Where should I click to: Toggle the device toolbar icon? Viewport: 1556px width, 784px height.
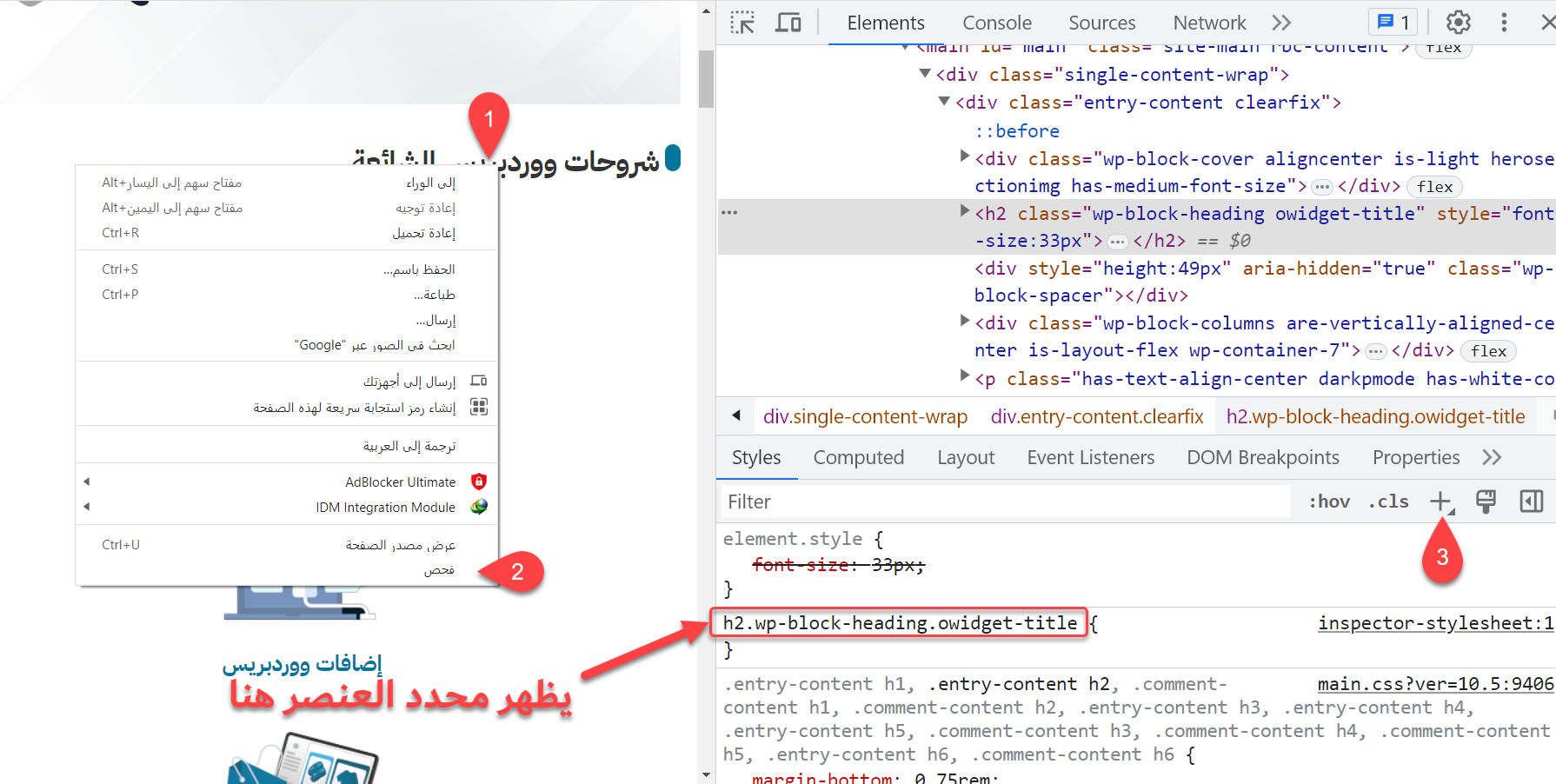(788, 23)
